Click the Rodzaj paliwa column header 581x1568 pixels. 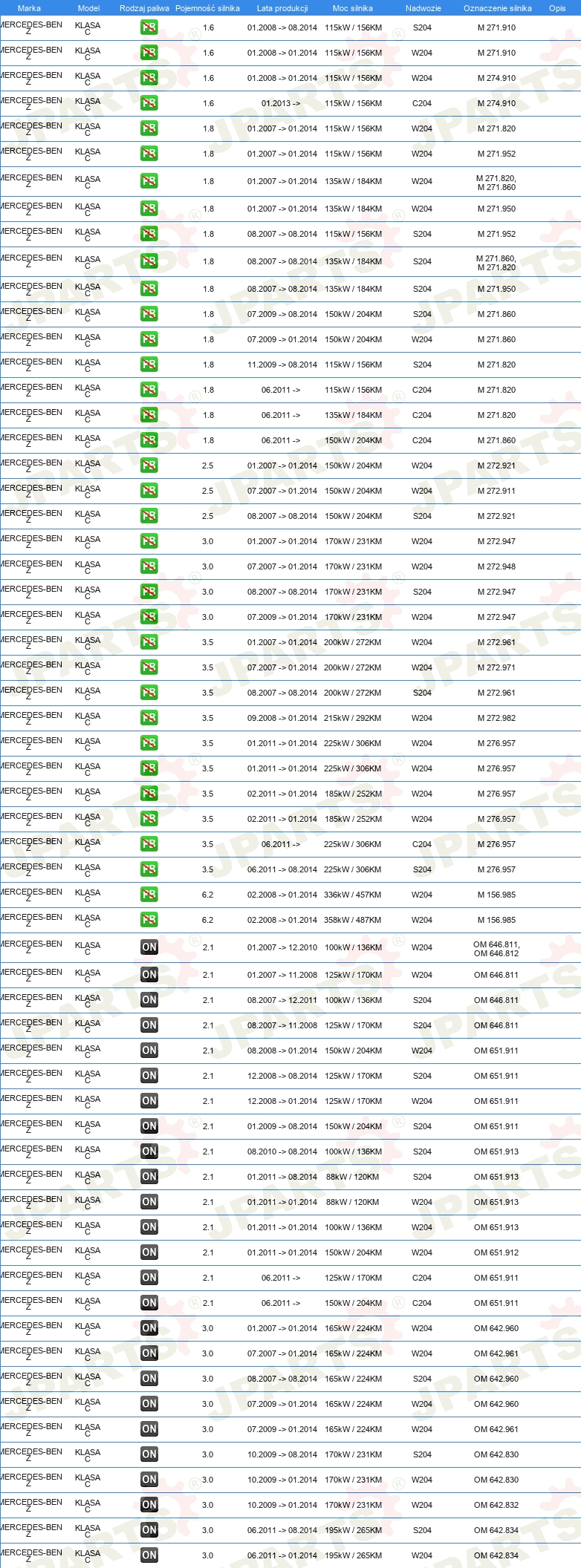[144, 8]
